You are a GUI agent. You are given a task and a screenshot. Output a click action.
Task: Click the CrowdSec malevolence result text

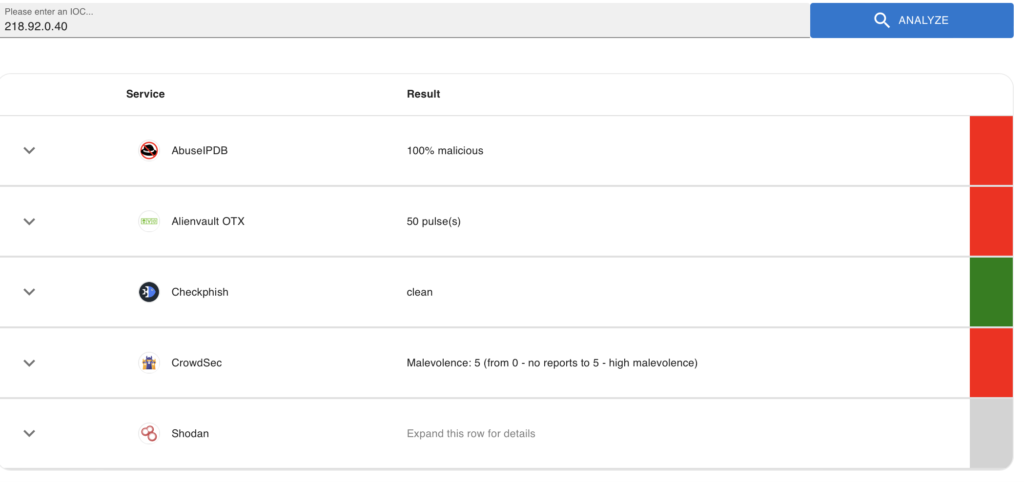552,362
